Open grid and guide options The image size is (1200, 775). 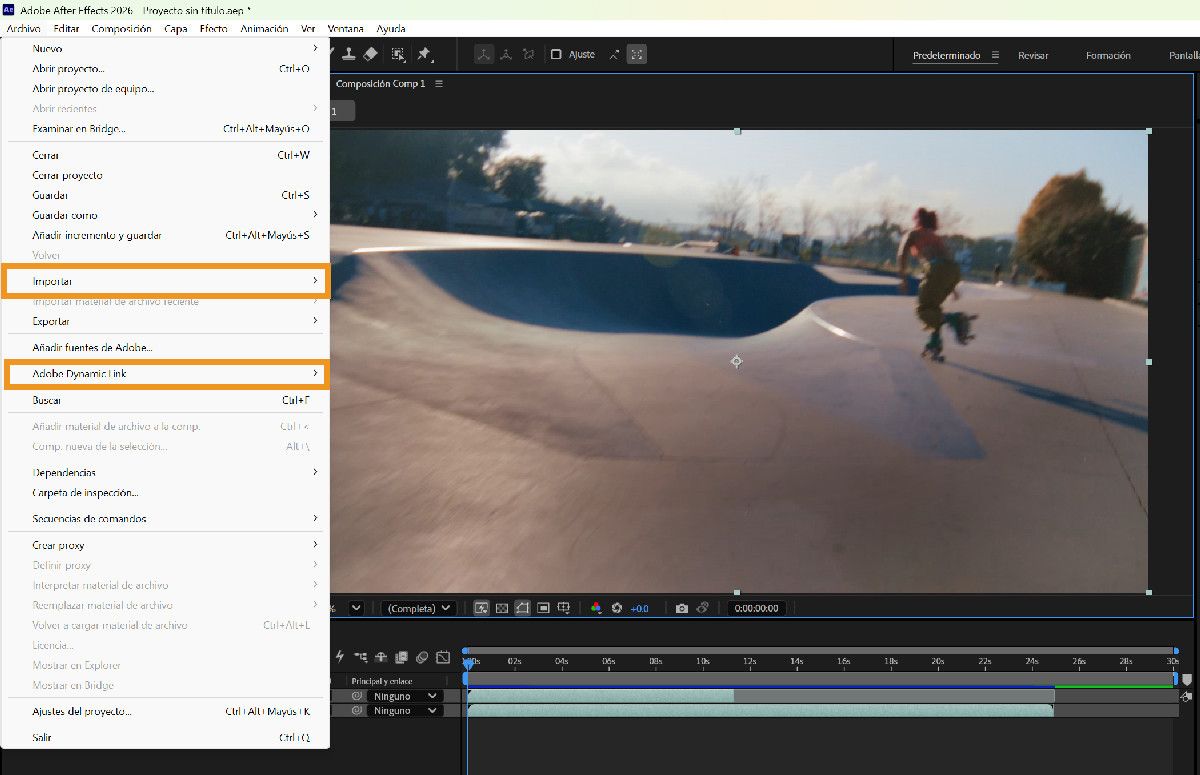pos(564,608)
